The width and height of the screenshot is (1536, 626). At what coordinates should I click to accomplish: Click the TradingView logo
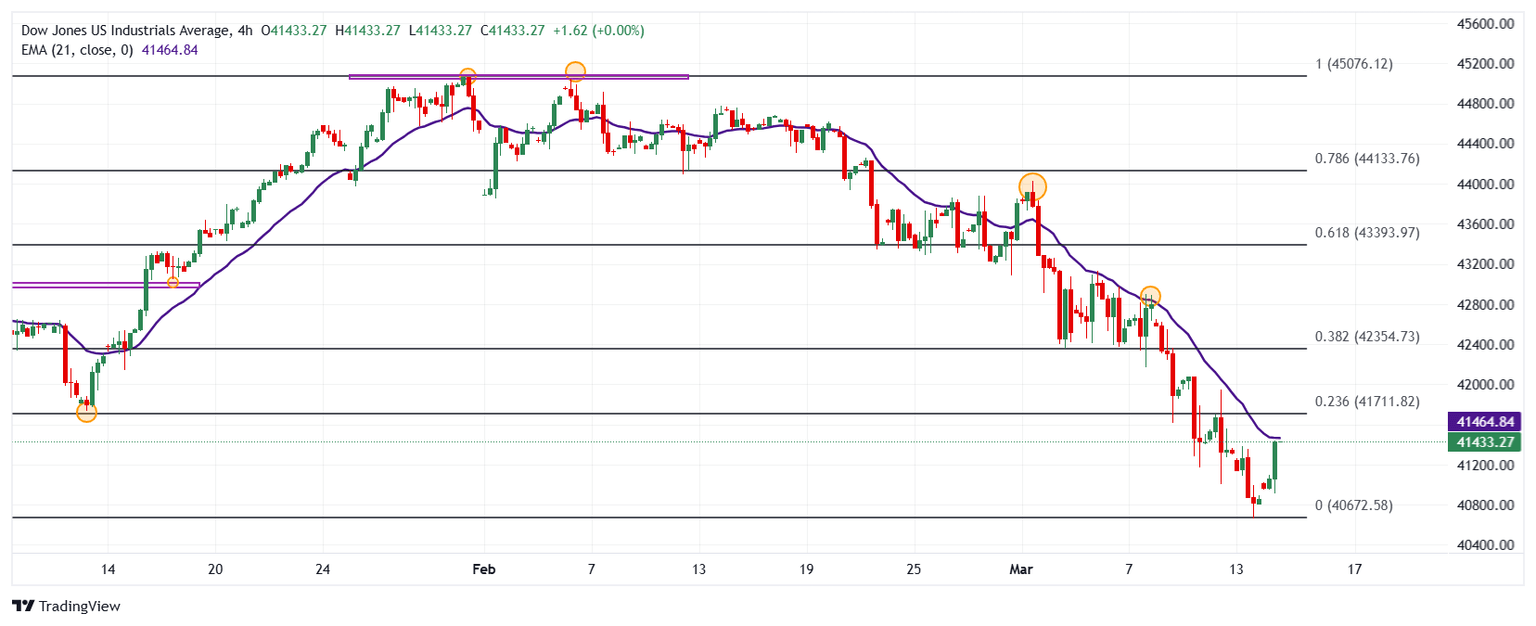click(x=65, y=606)
